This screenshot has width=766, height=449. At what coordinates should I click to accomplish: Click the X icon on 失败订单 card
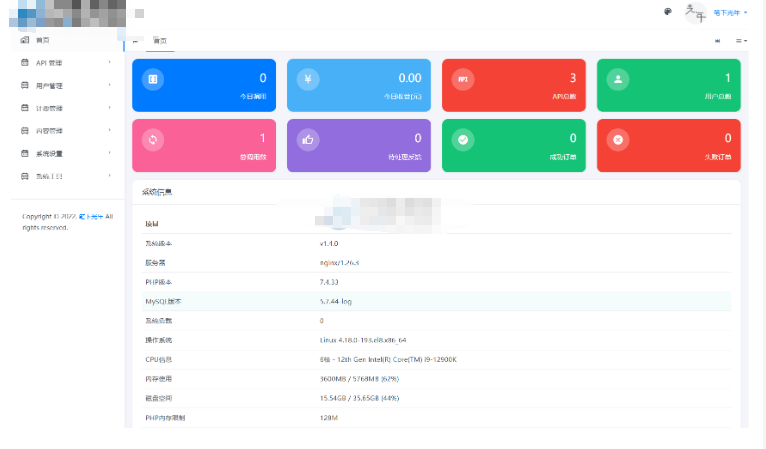pyautogui.click(x=618, y=140)
